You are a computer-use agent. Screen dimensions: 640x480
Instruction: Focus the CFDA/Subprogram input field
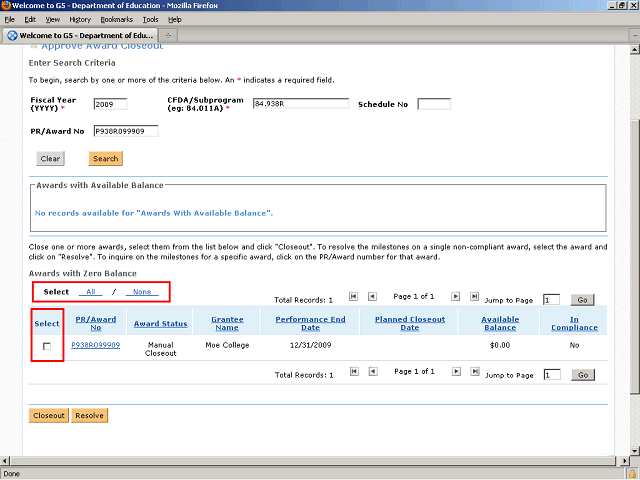(301, 104)
